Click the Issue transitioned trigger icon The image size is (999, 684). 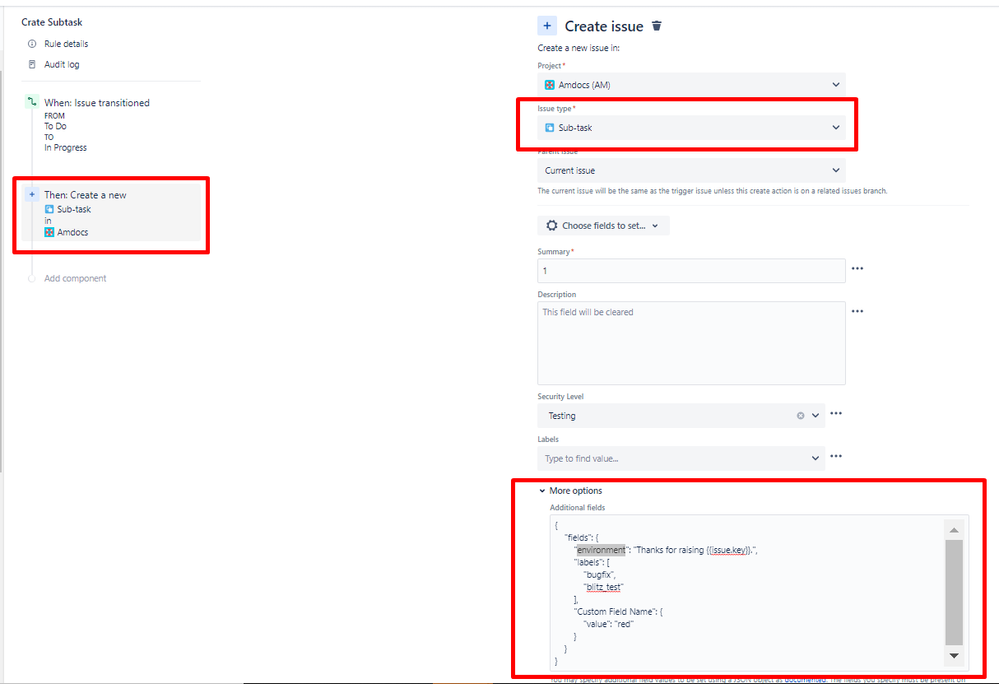(31, 102)
